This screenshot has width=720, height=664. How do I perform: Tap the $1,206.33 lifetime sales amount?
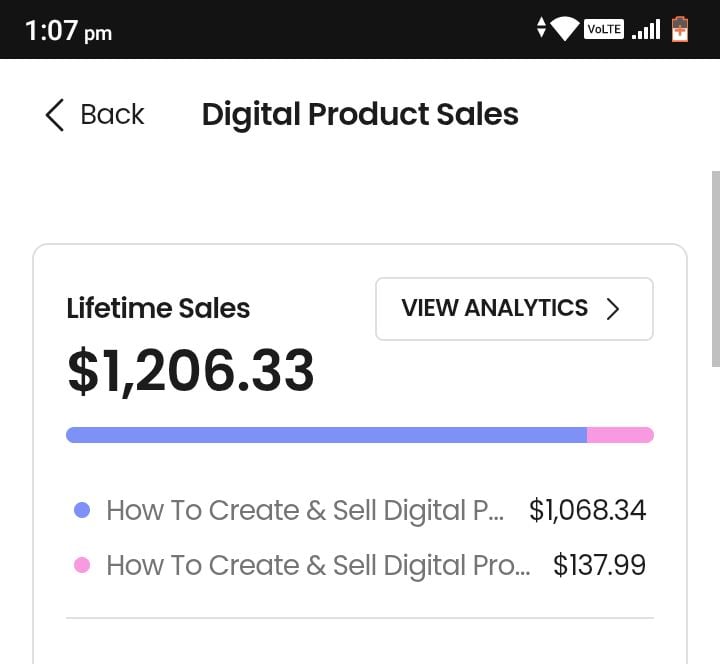click(x=191, y=371)
